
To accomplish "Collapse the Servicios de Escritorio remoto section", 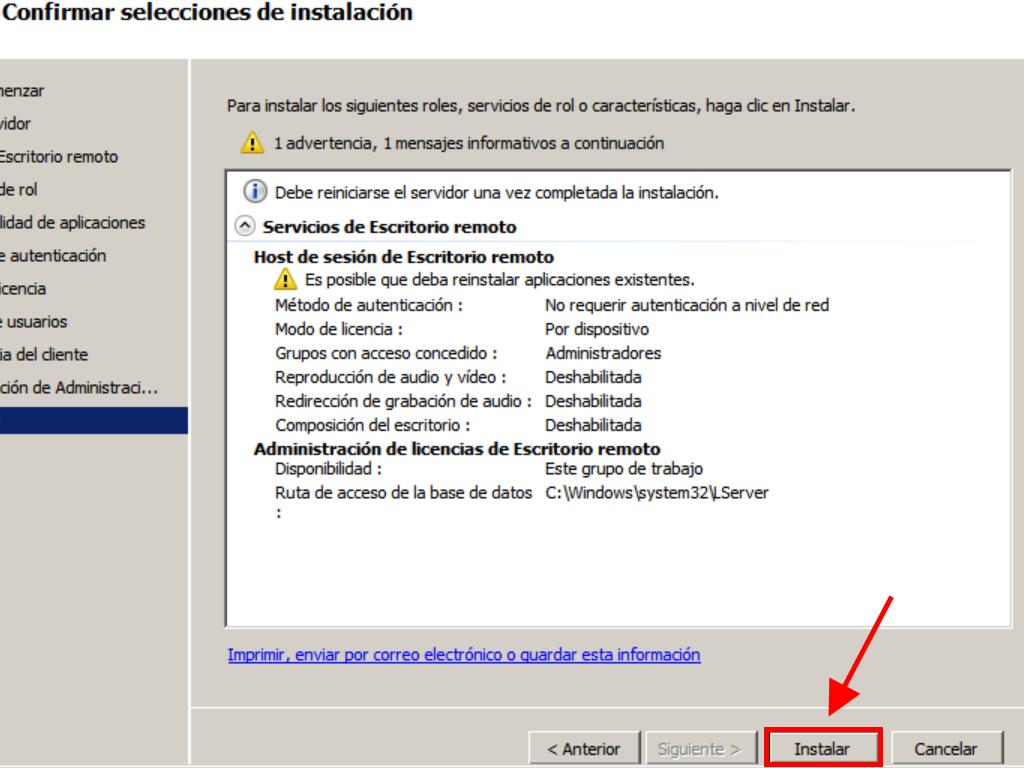I will (244, 227).
